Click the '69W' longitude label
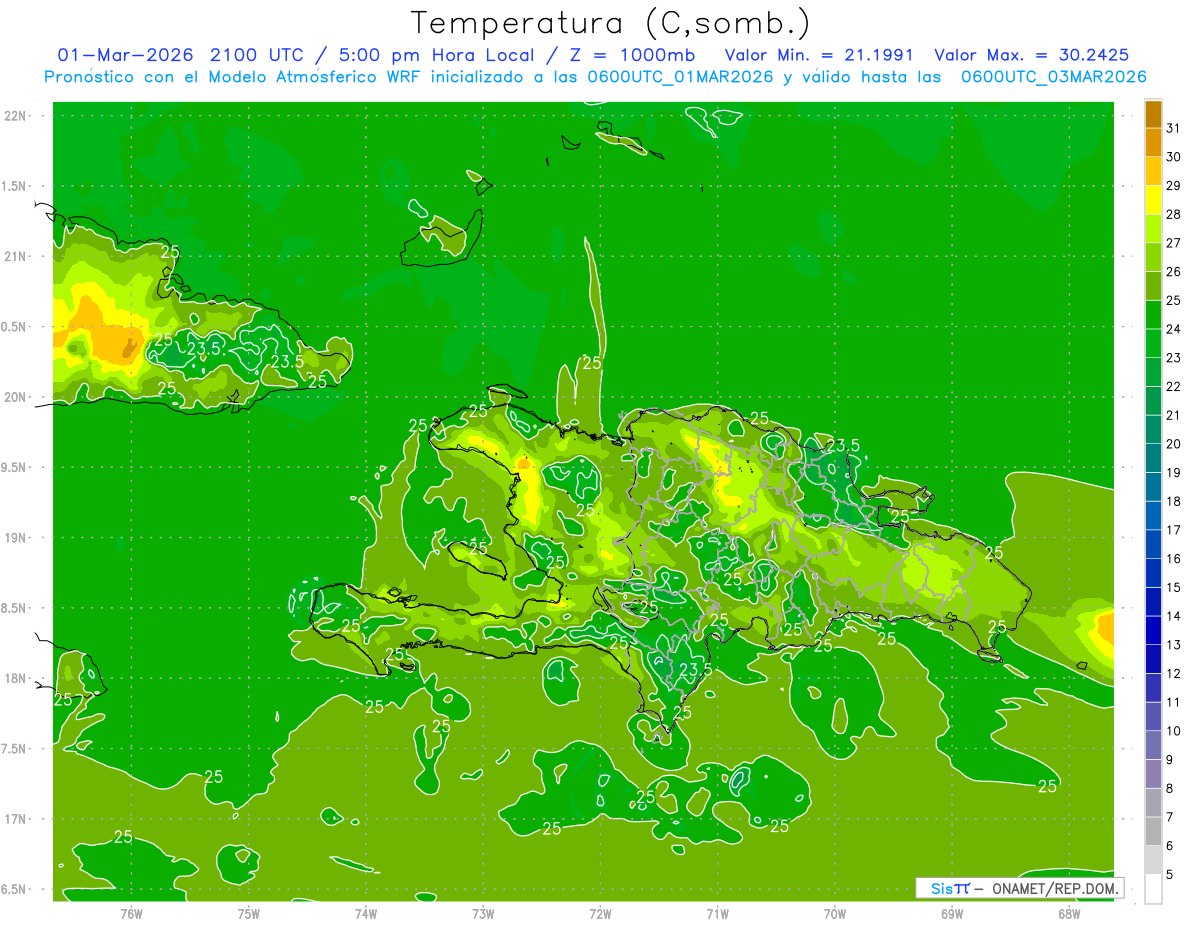1200x927 pixels. tap(952, 913)
